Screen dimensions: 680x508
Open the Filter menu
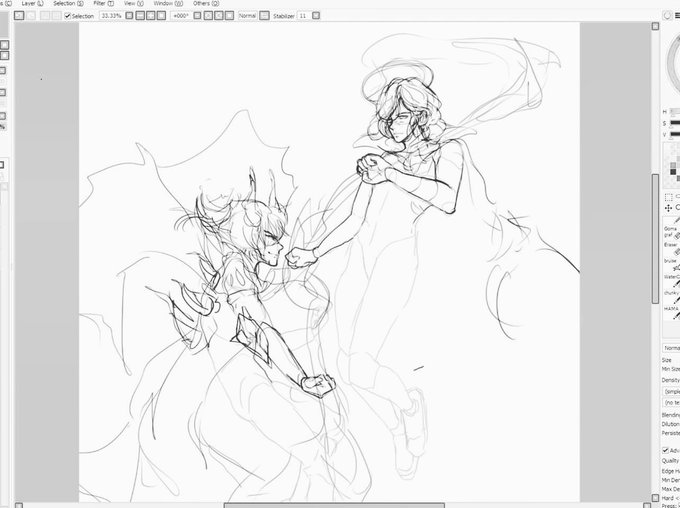click(104, 3)
